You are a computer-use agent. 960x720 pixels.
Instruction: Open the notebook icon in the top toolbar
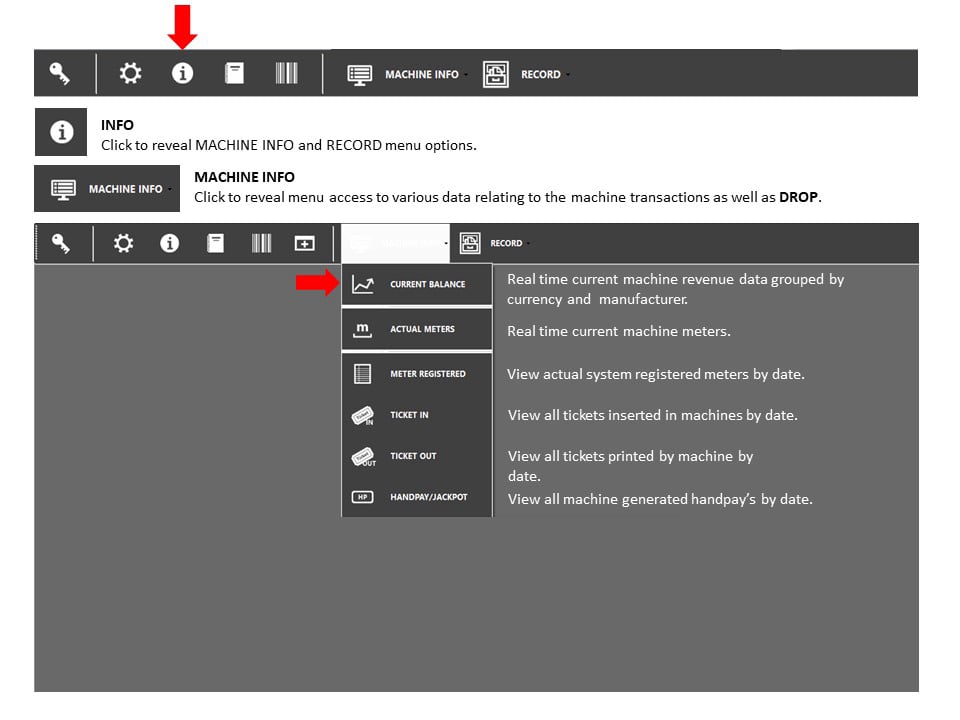(x=234, y=73)
